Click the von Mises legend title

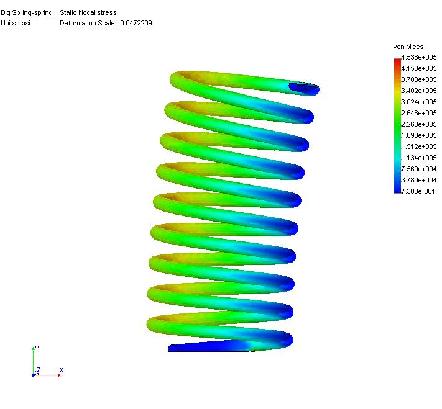408,47
